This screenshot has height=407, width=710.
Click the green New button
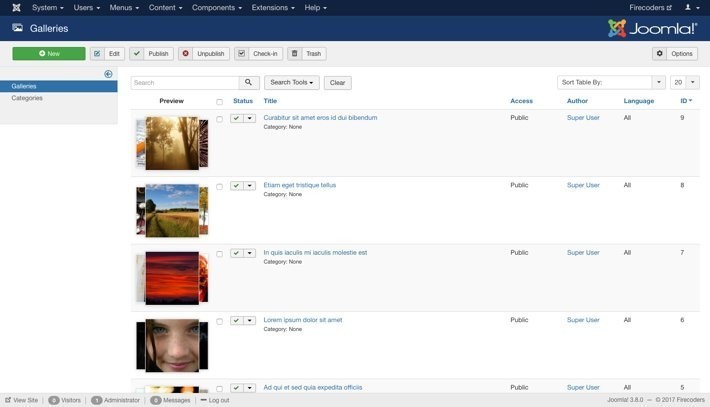49,53
